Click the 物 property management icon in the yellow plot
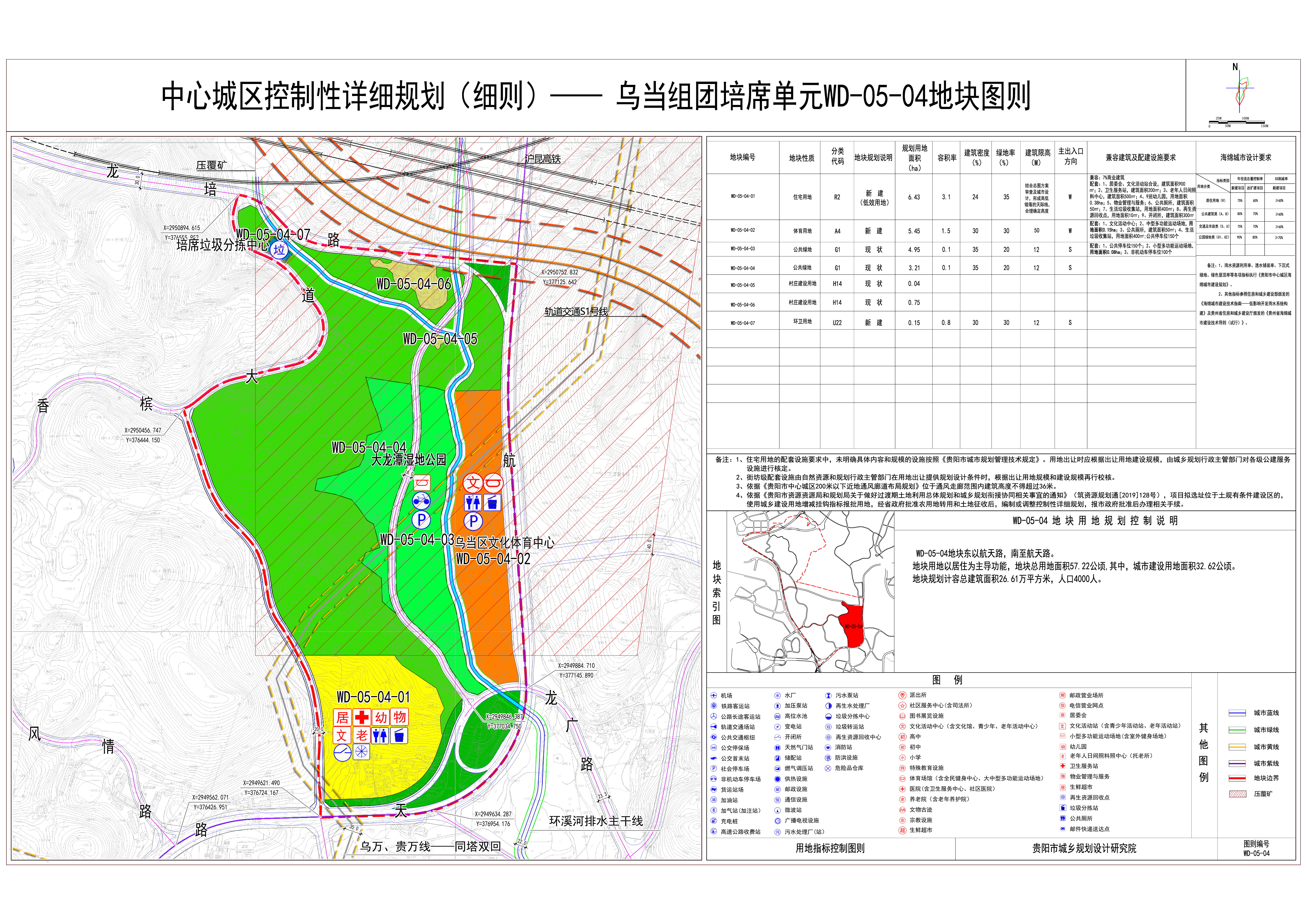 pos(400,717)
